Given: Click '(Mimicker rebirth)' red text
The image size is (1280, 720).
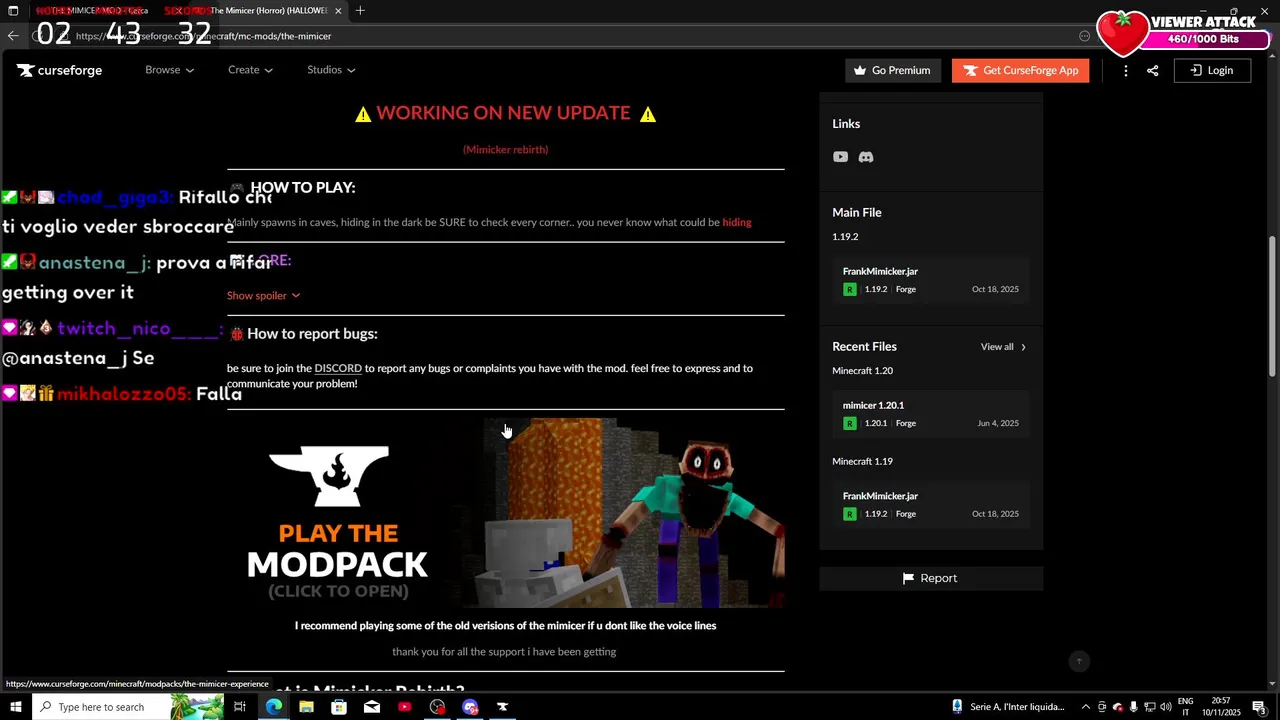Looking at the screenshot, I should click(x=505, y=149).
